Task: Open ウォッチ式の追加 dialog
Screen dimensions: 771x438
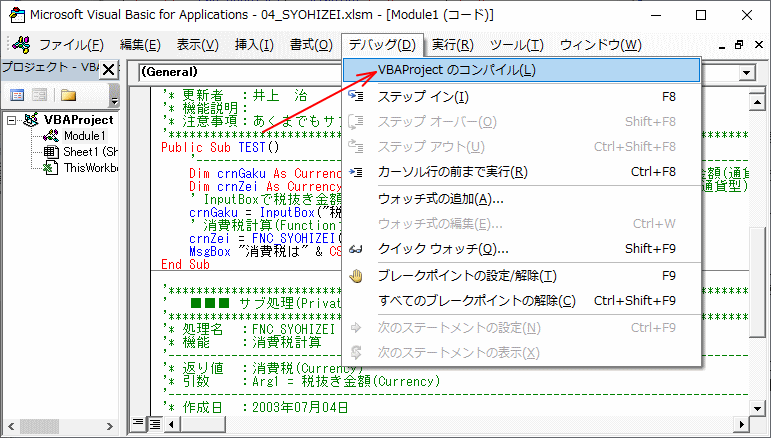Action: (x=521, y=199)
